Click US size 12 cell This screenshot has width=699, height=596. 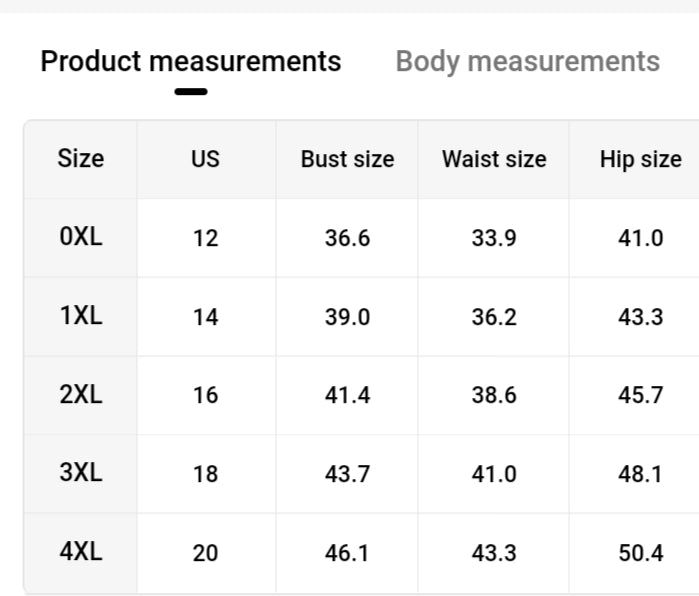click(205, 239)
